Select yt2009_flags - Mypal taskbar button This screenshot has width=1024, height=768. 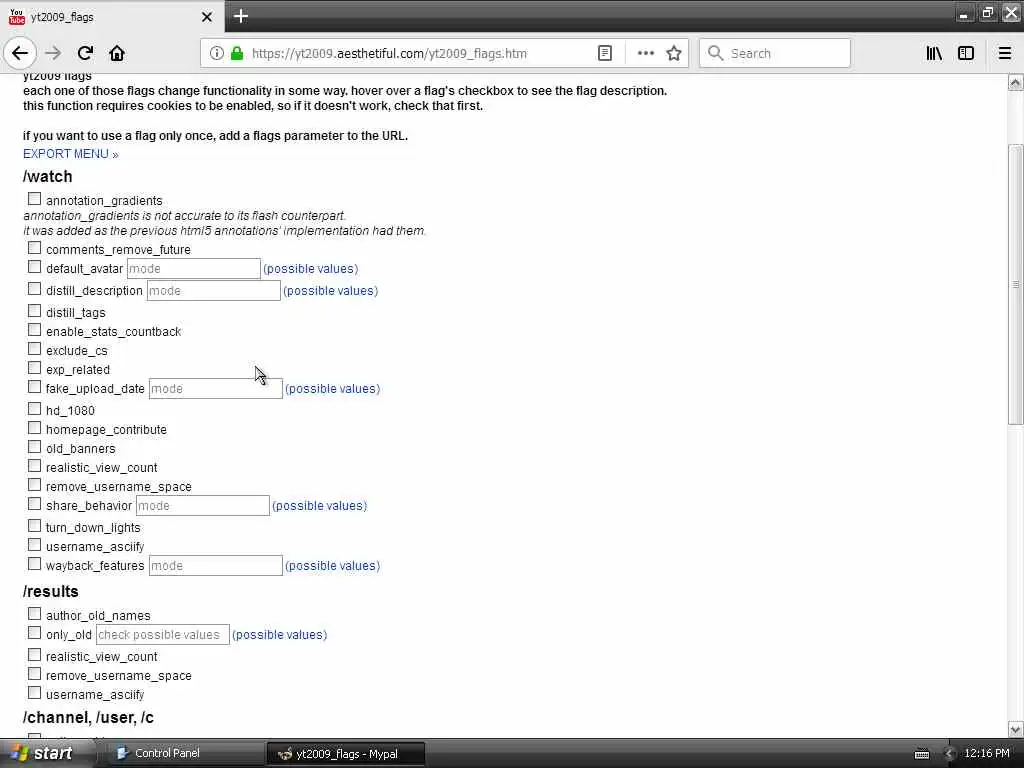(x=346, y=754)
